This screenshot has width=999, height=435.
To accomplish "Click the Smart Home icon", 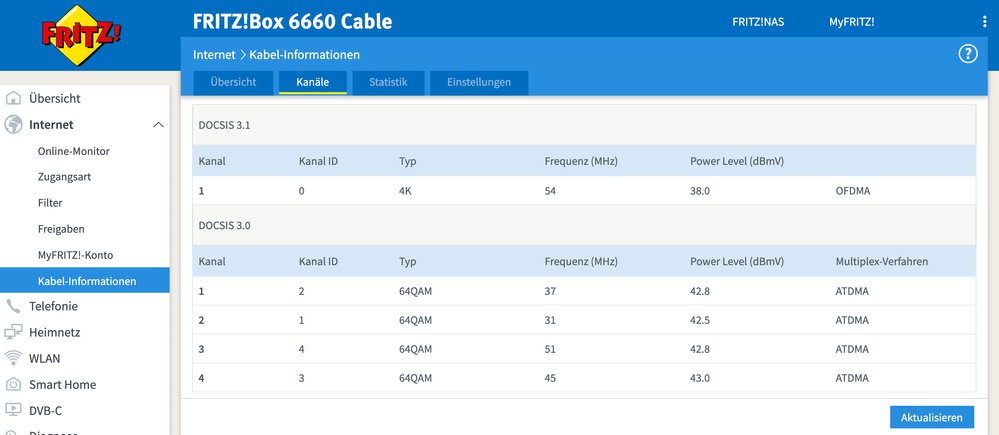I will coord(13,385).
